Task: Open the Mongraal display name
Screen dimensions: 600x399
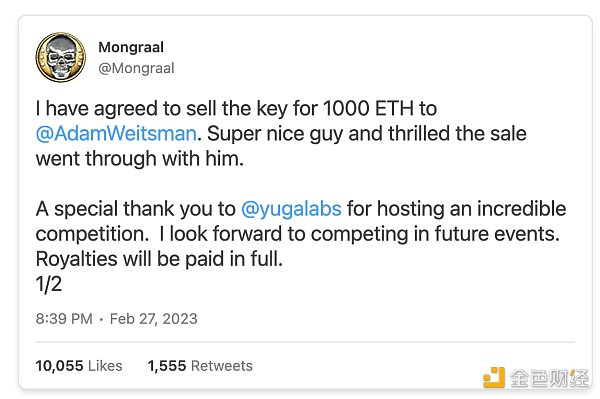Action: click(131, 47)
